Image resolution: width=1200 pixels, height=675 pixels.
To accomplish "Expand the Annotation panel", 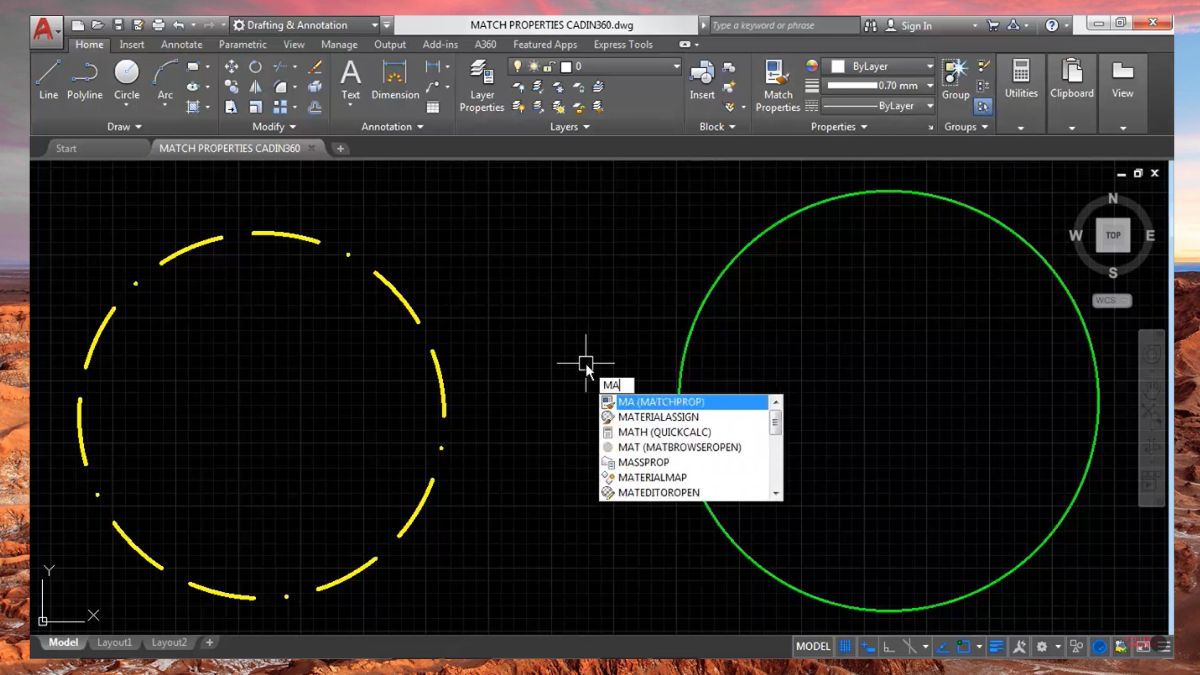I will [393, 127].
